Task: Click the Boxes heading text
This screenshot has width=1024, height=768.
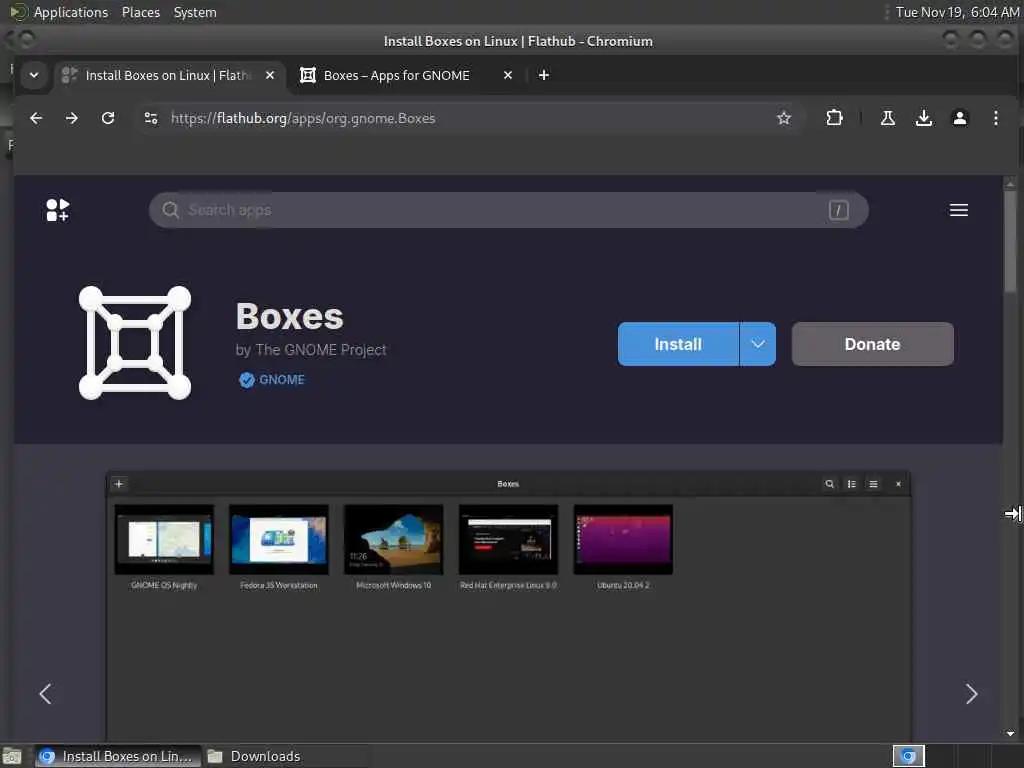Action: click(289, 317)
